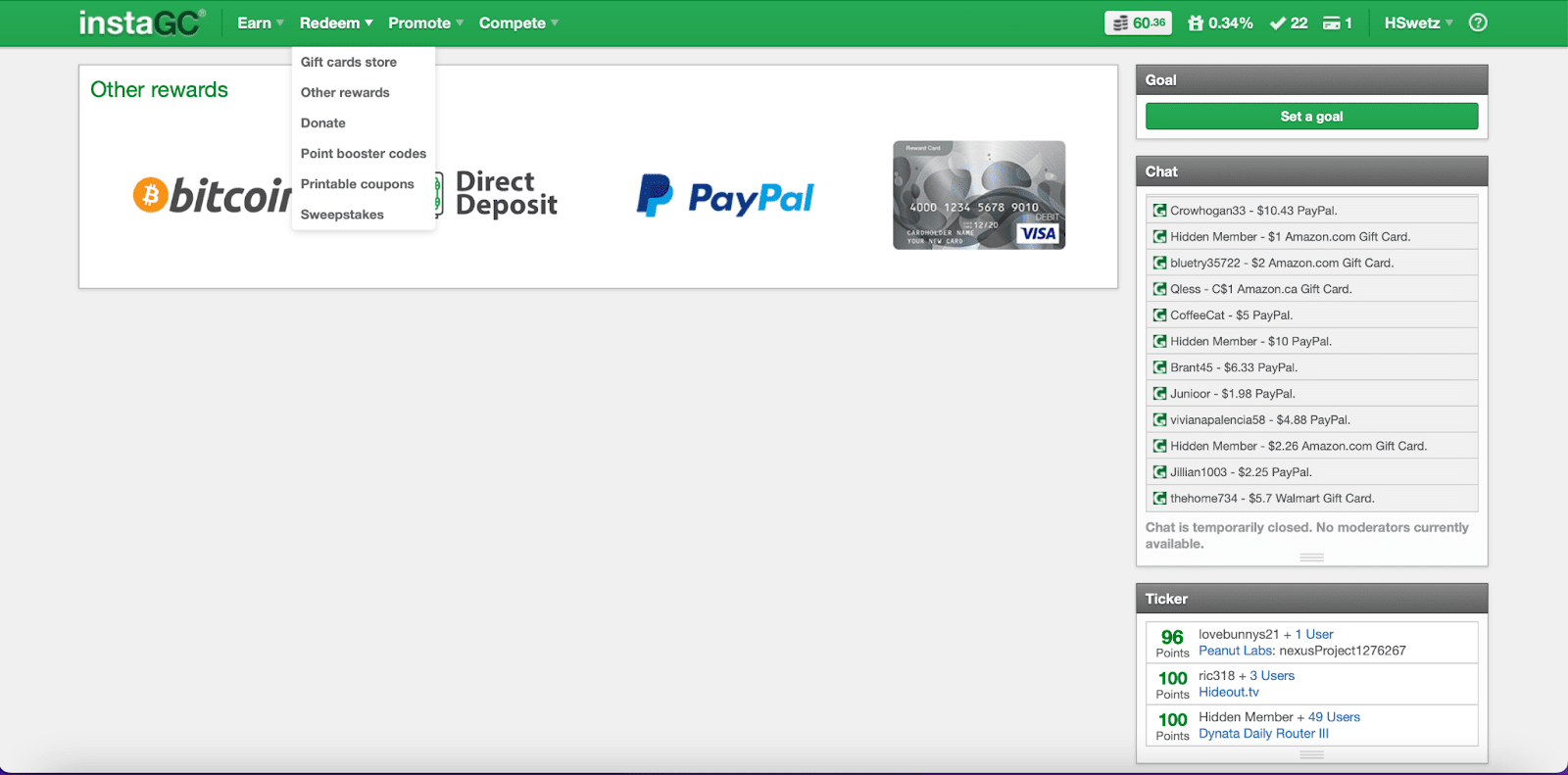Open the Compete dropdown menu
This screenshot has height=775, width=1568.
[x=518, y=23]
